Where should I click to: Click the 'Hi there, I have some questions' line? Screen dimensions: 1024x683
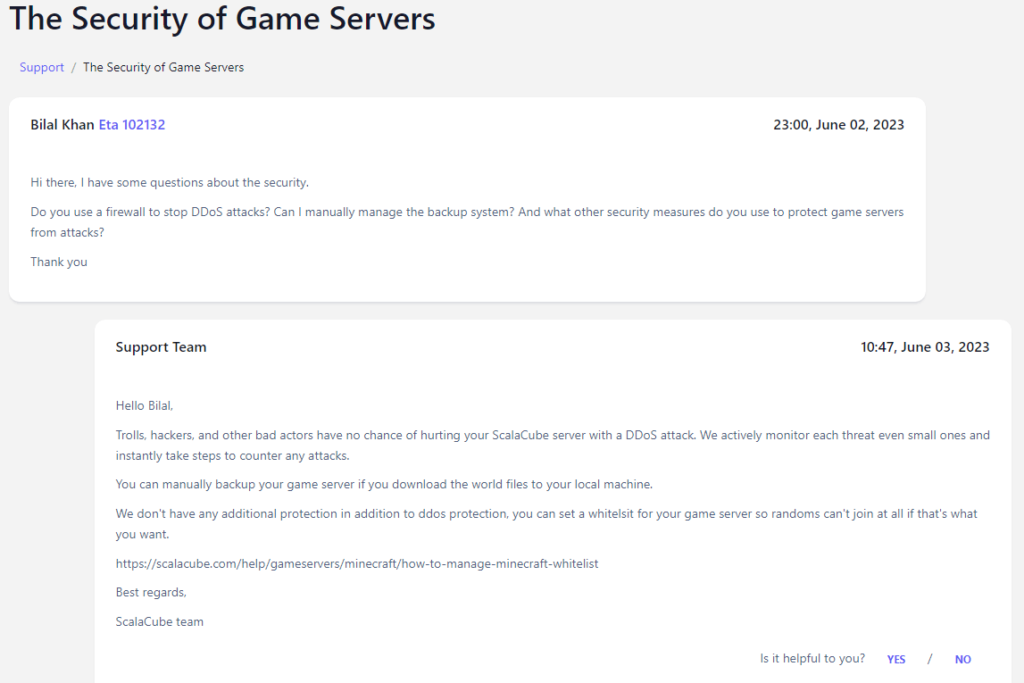click(169, 182)
